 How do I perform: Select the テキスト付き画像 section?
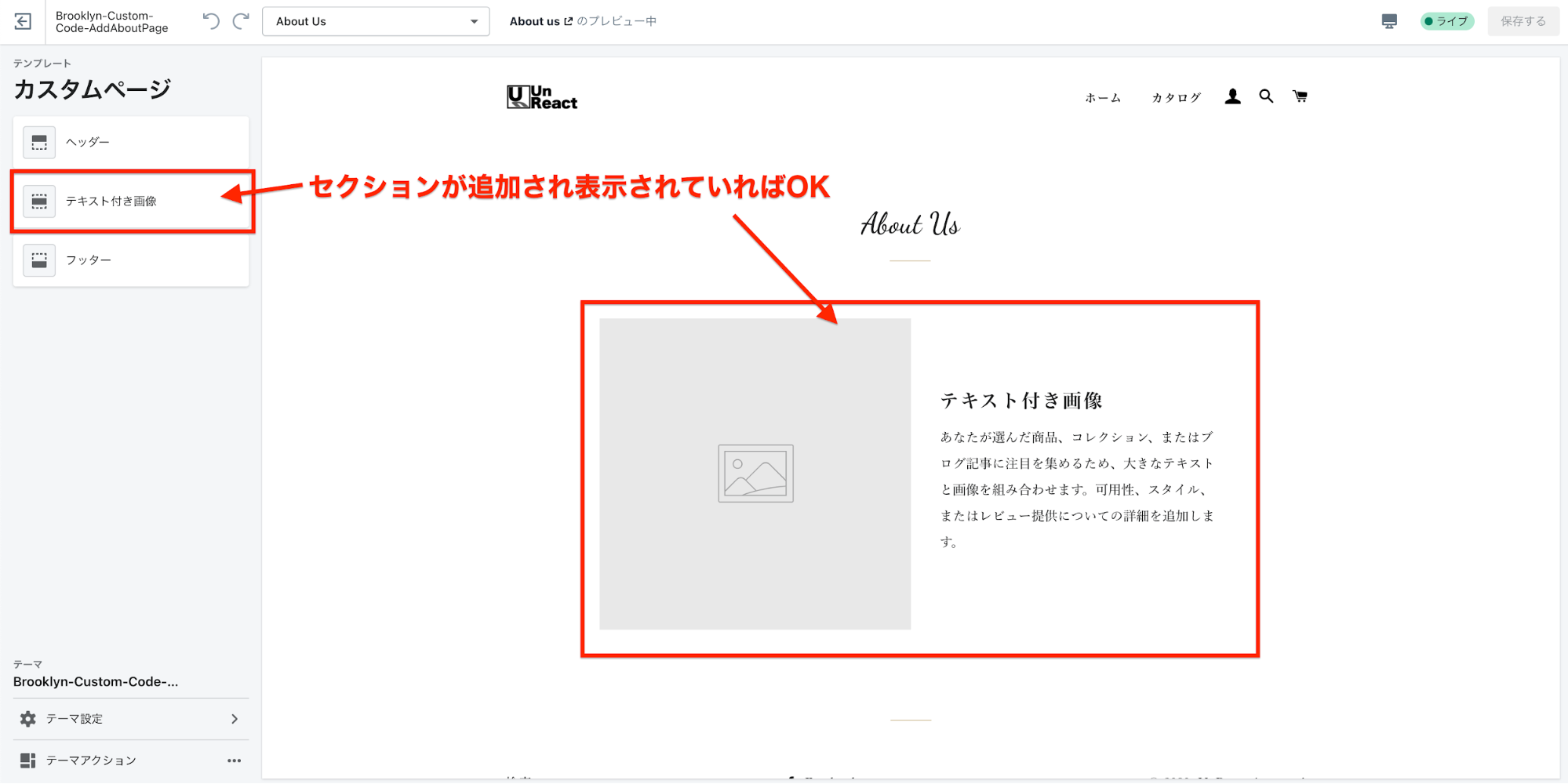[x=131, y=201]
